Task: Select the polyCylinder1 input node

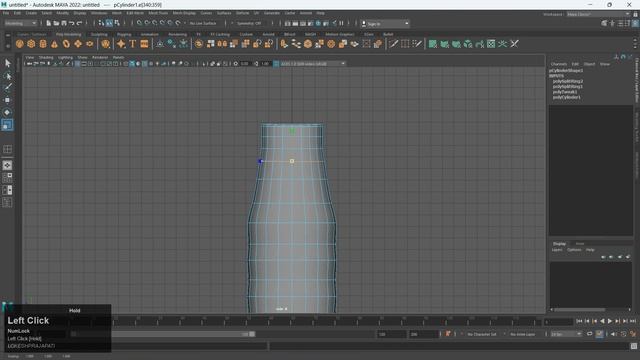Action: (x=567, y=97)
